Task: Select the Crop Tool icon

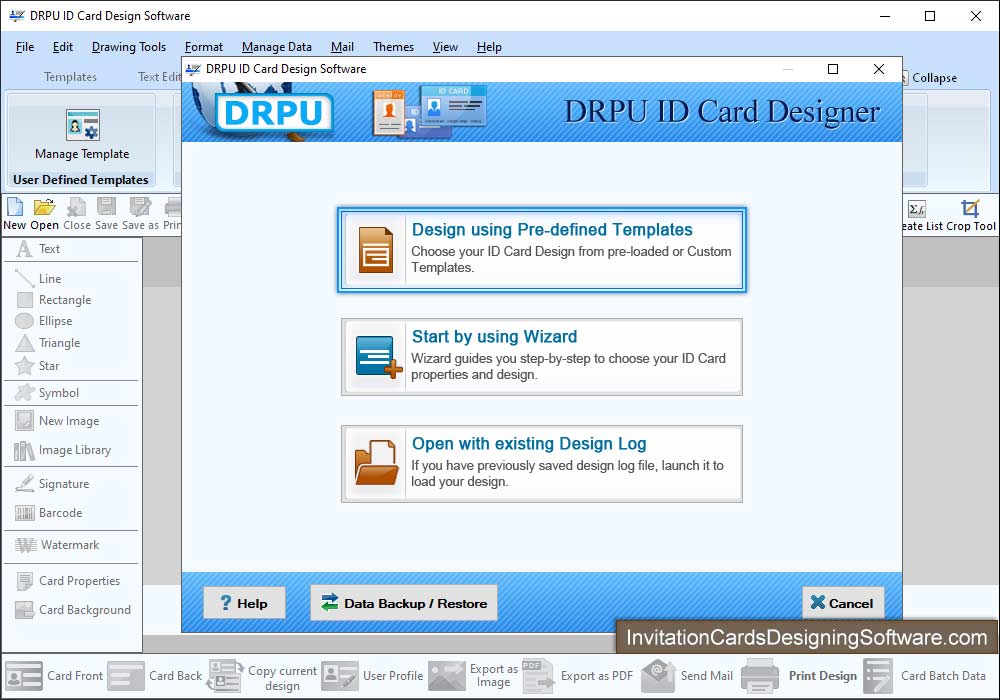Action: click(x=970, y=208)
